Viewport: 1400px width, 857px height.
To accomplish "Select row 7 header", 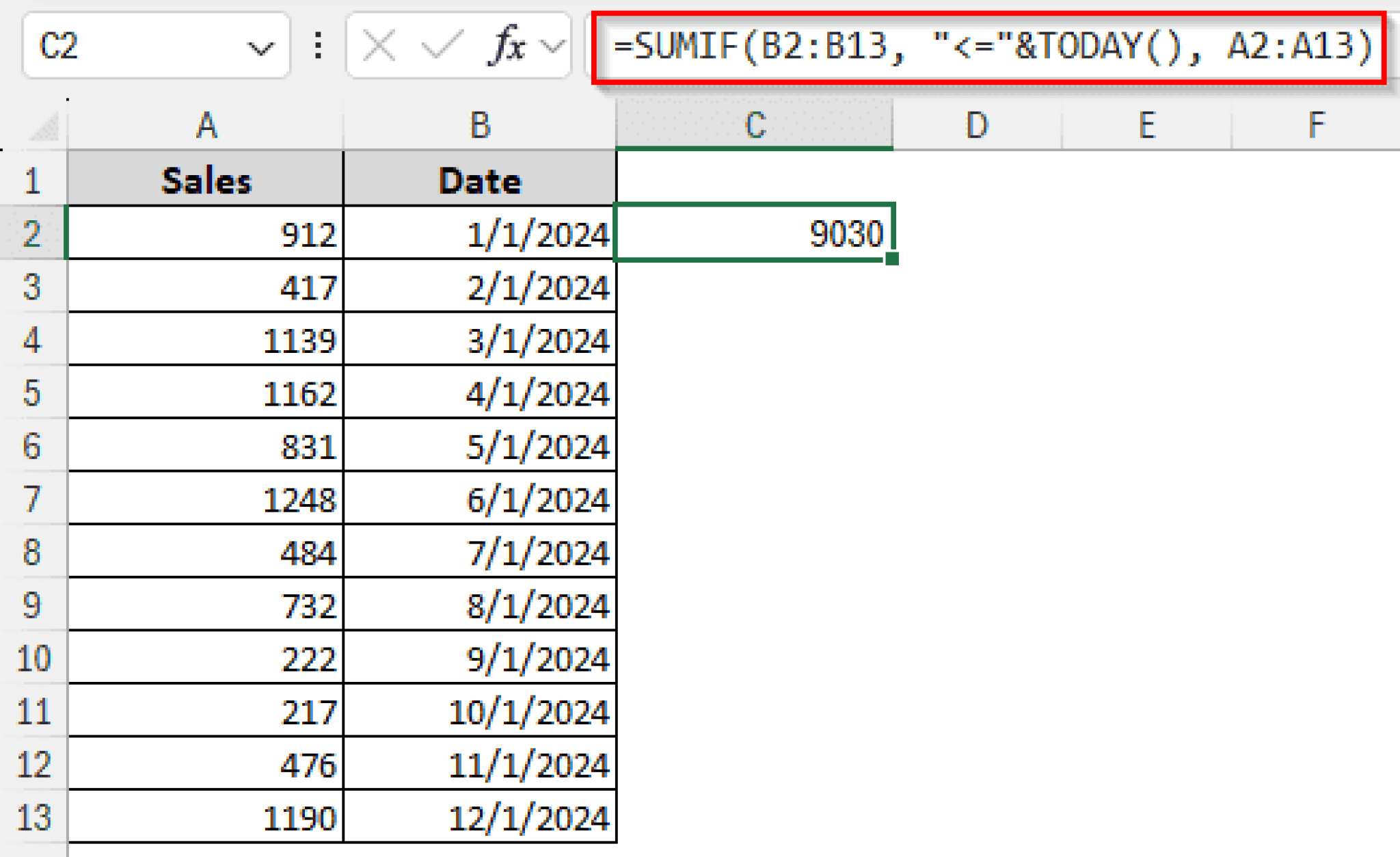I will click(x=32, y=499).
